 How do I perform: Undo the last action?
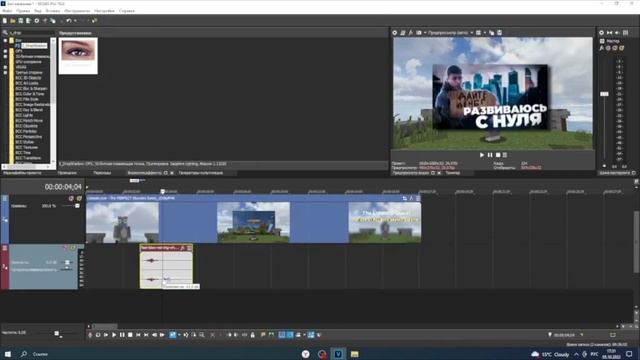click(x=69, y=21)
